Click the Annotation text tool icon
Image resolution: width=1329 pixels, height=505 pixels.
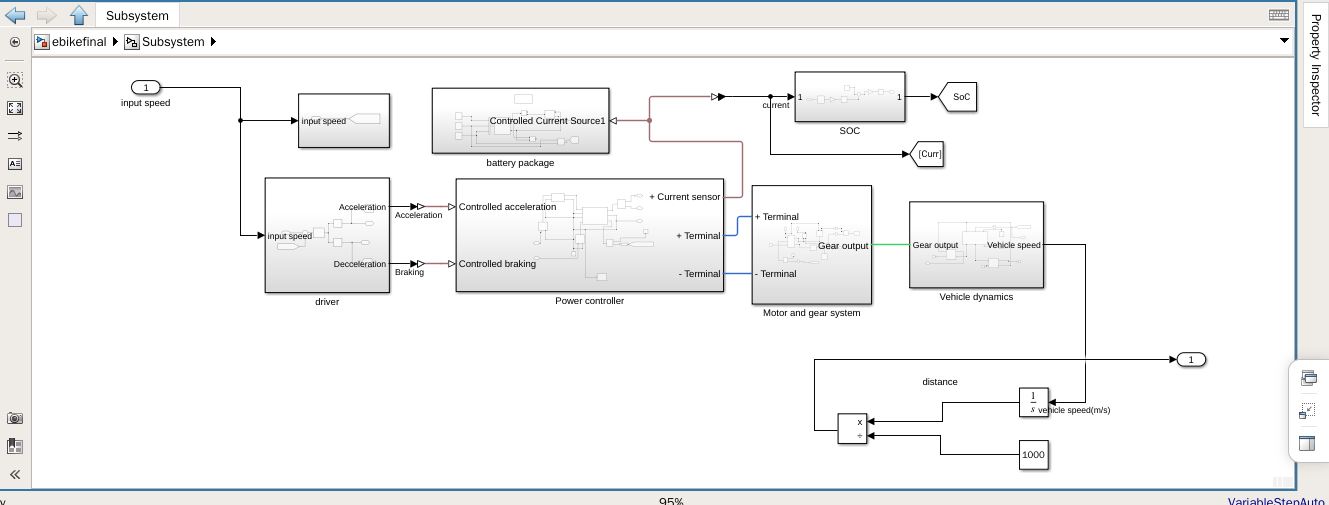point(15,164)
